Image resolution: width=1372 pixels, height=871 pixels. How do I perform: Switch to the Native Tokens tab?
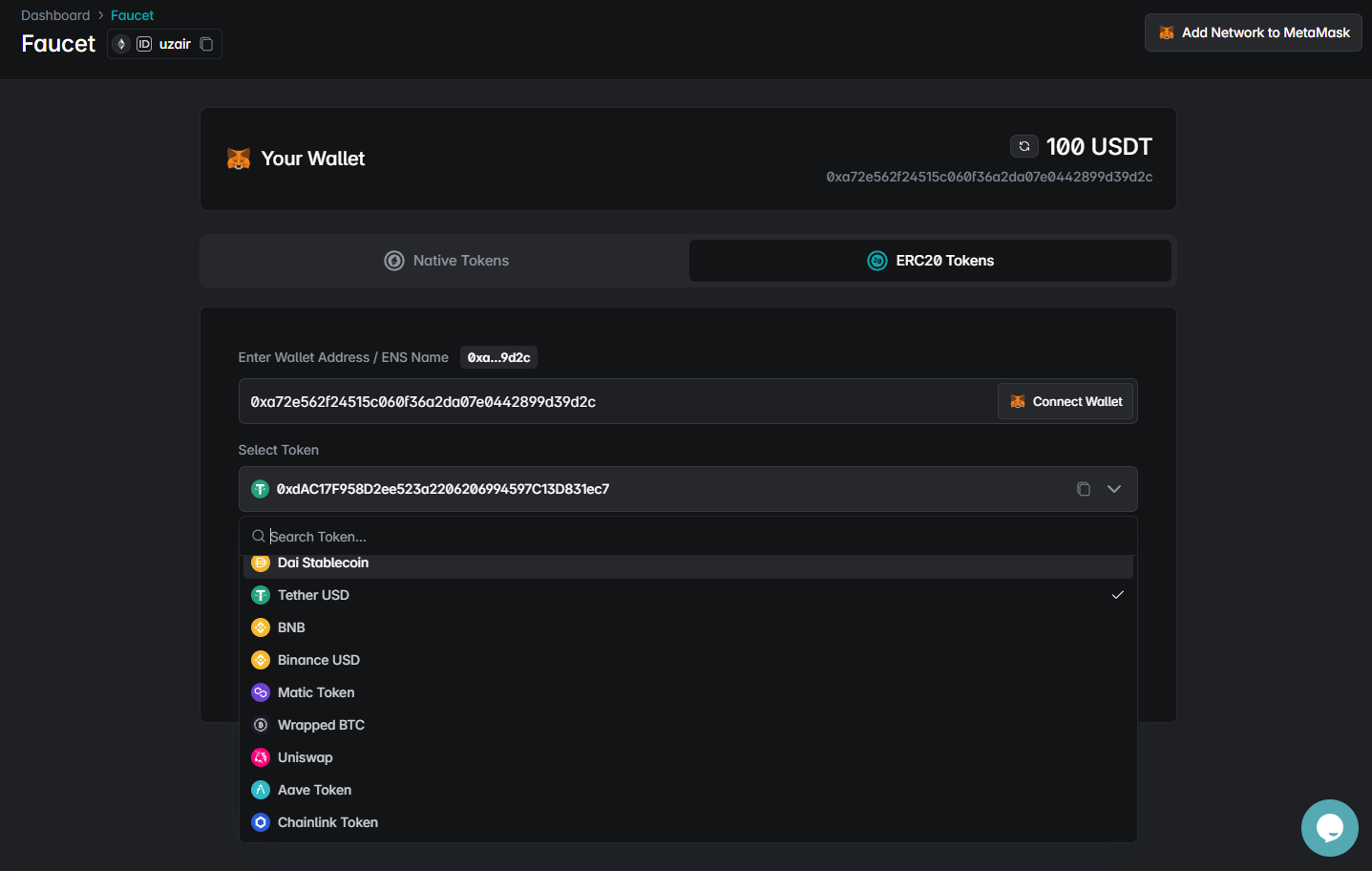coord(446,261)
